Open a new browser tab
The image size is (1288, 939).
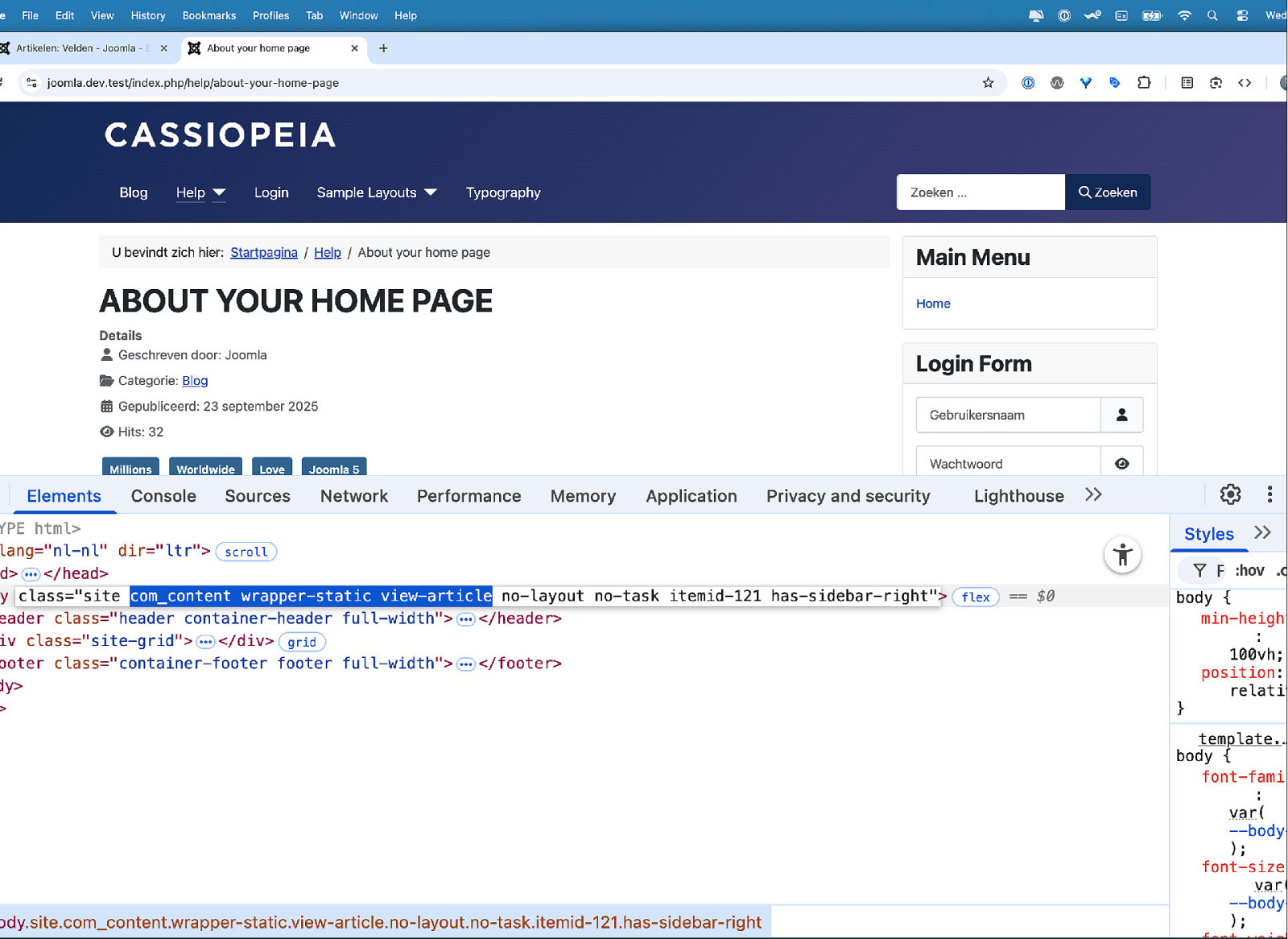(383, 48)
